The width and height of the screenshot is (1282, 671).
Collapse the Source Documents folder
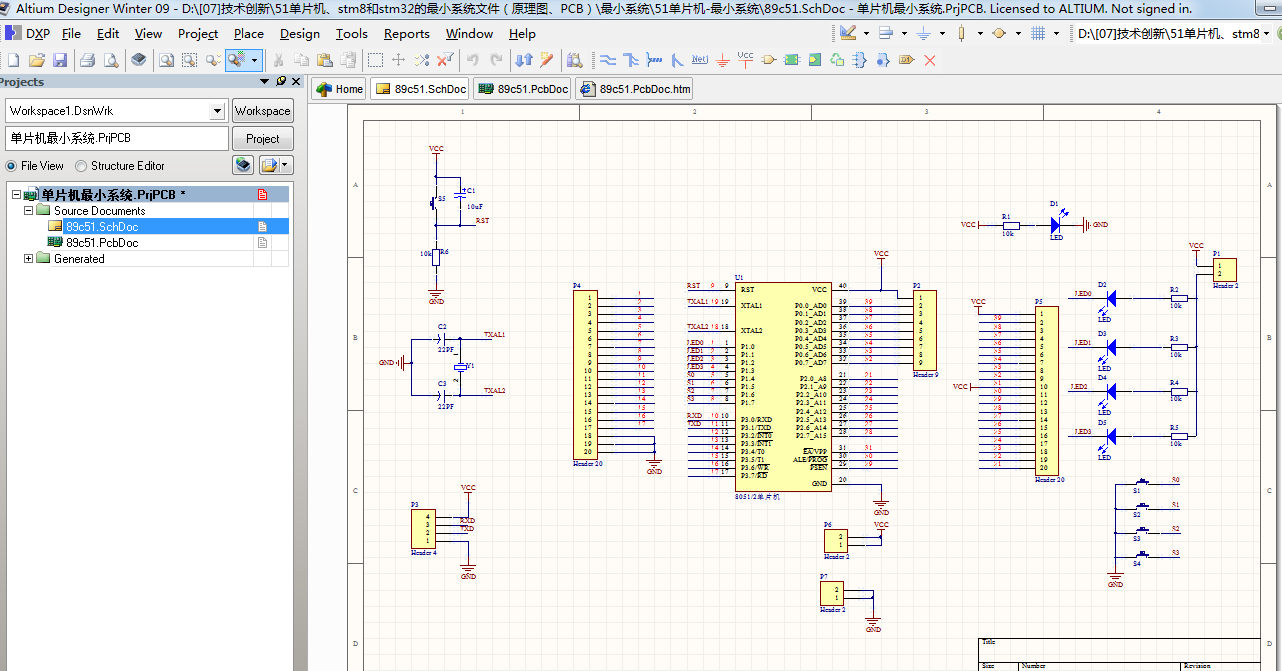28,210
